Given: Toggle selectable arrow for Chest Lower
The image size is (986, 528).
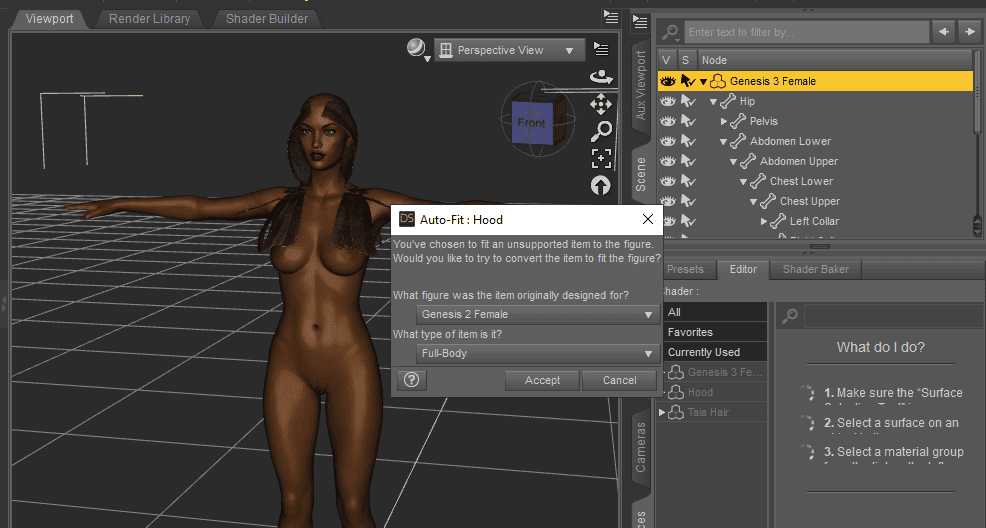Looking at the screenshot, I should pos(689,181).
